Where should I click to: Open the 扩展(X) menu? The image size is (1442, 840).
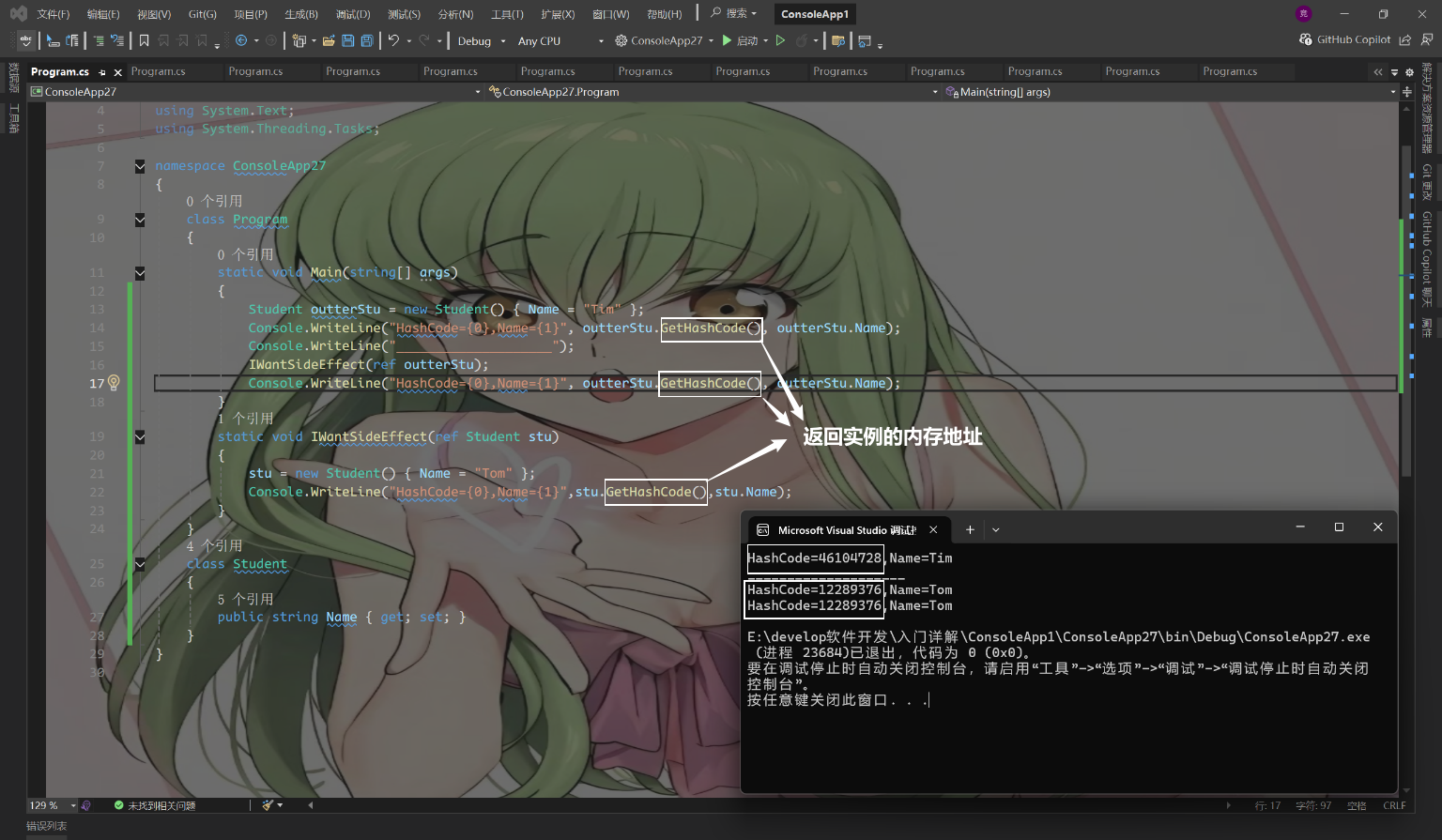point(558,14)
